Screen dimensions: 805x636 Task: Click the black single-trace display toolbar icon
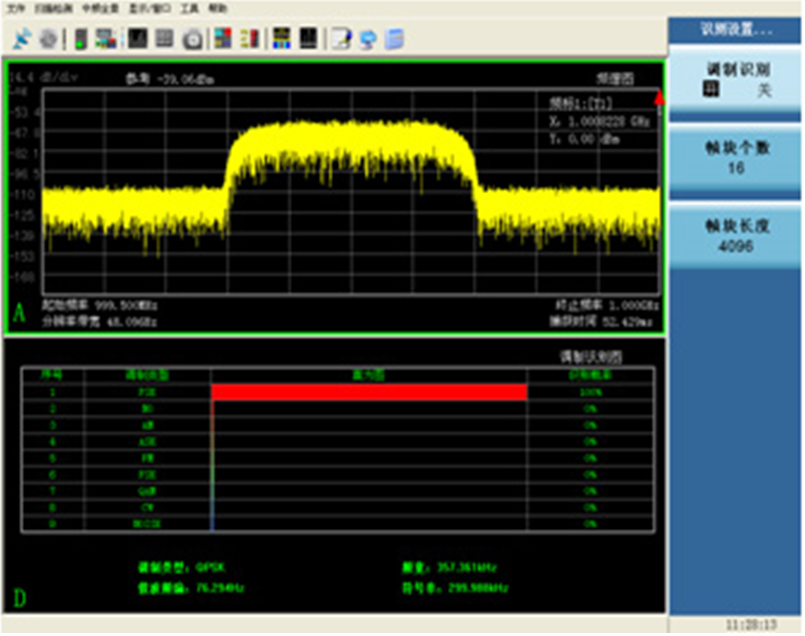138,39
